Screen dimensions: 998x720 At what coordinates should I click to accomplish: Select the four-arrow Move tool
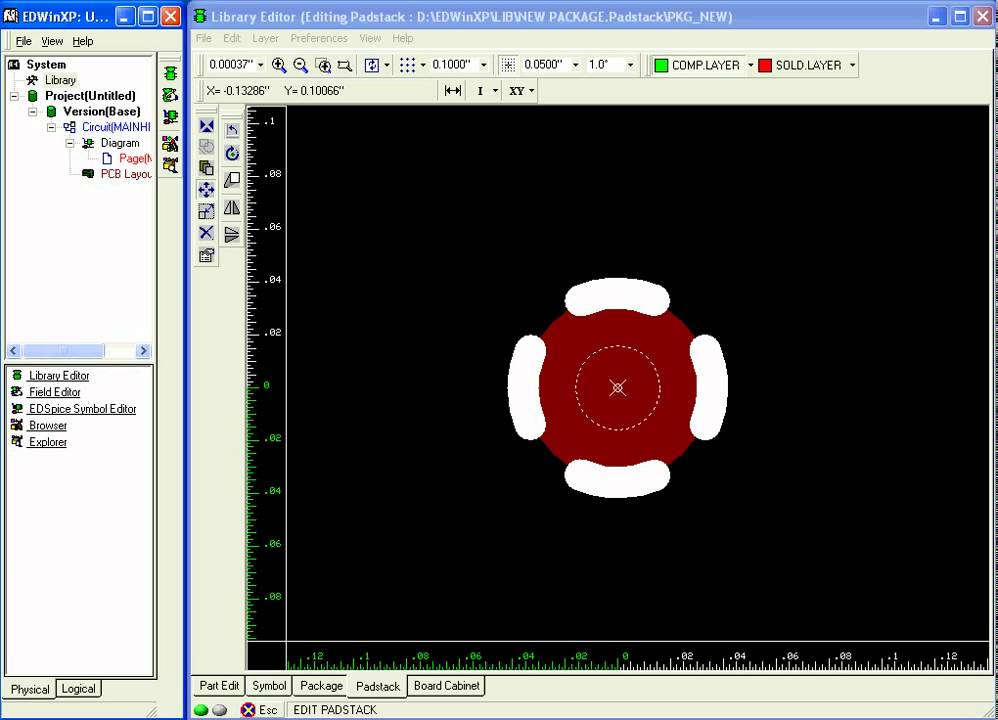click(x=206, y=190)
